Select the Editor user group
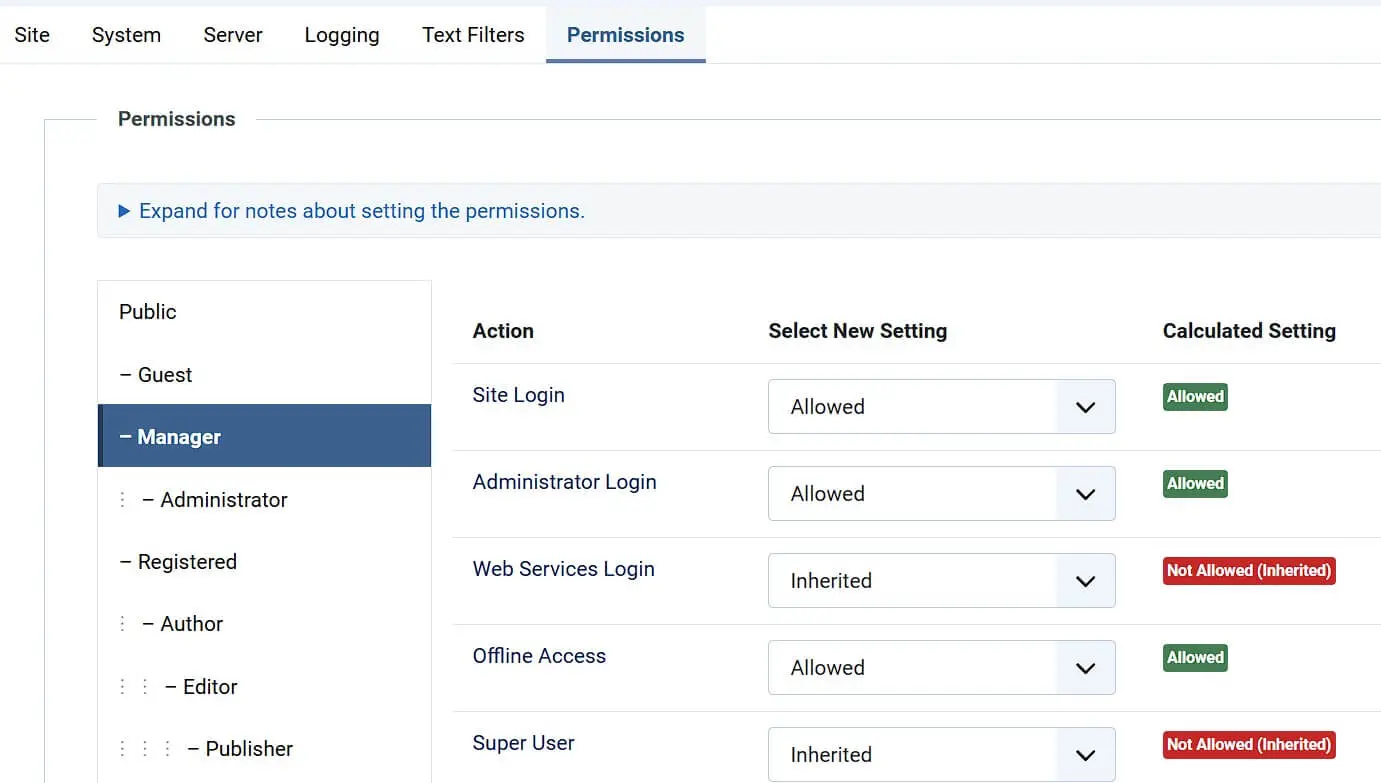This screenshot has height=783, width=1381. 209,686
